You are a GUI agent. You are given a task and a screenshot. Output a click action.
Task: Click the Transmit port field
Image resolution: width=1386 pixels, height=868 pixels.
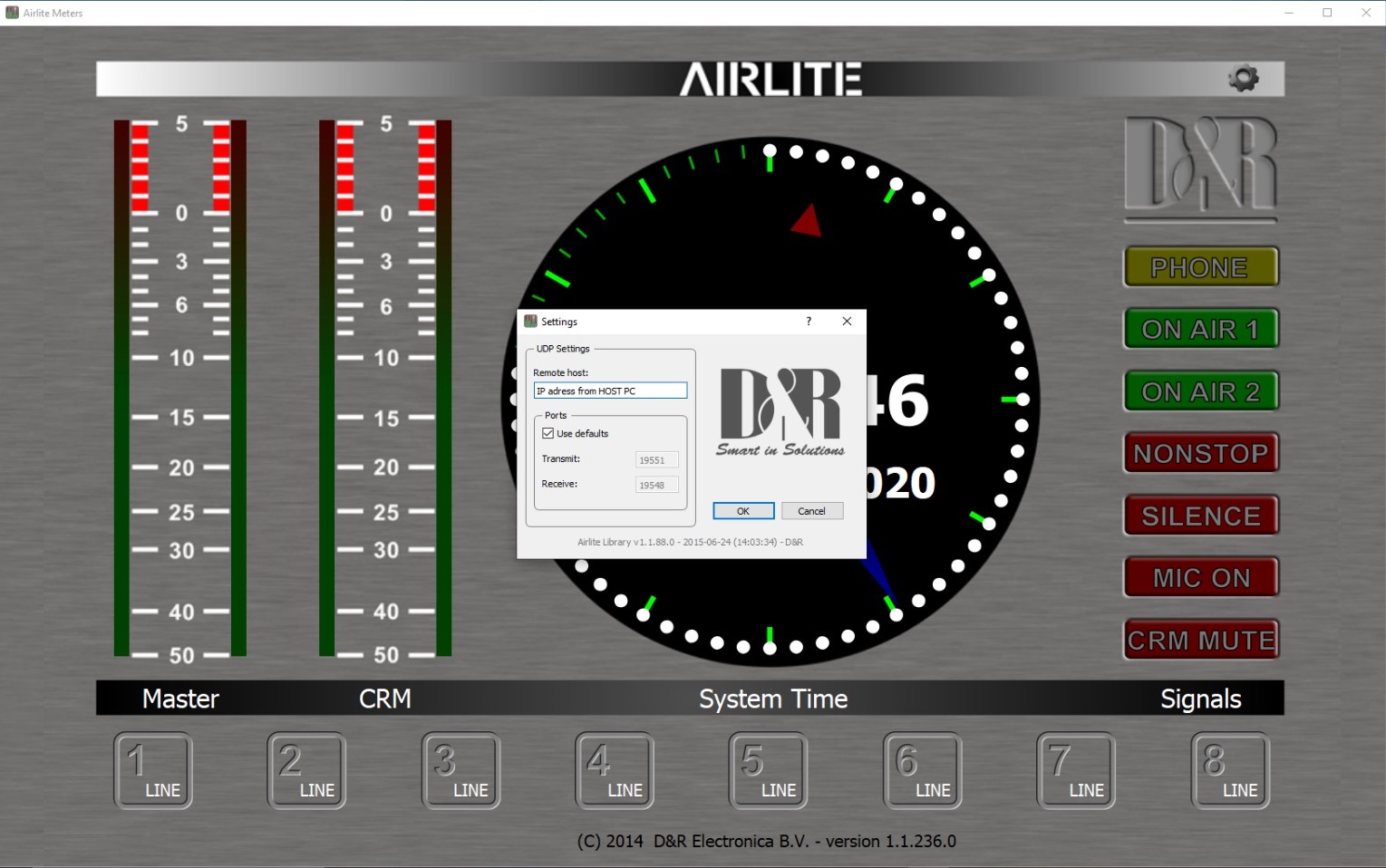(x=656, y=460)
